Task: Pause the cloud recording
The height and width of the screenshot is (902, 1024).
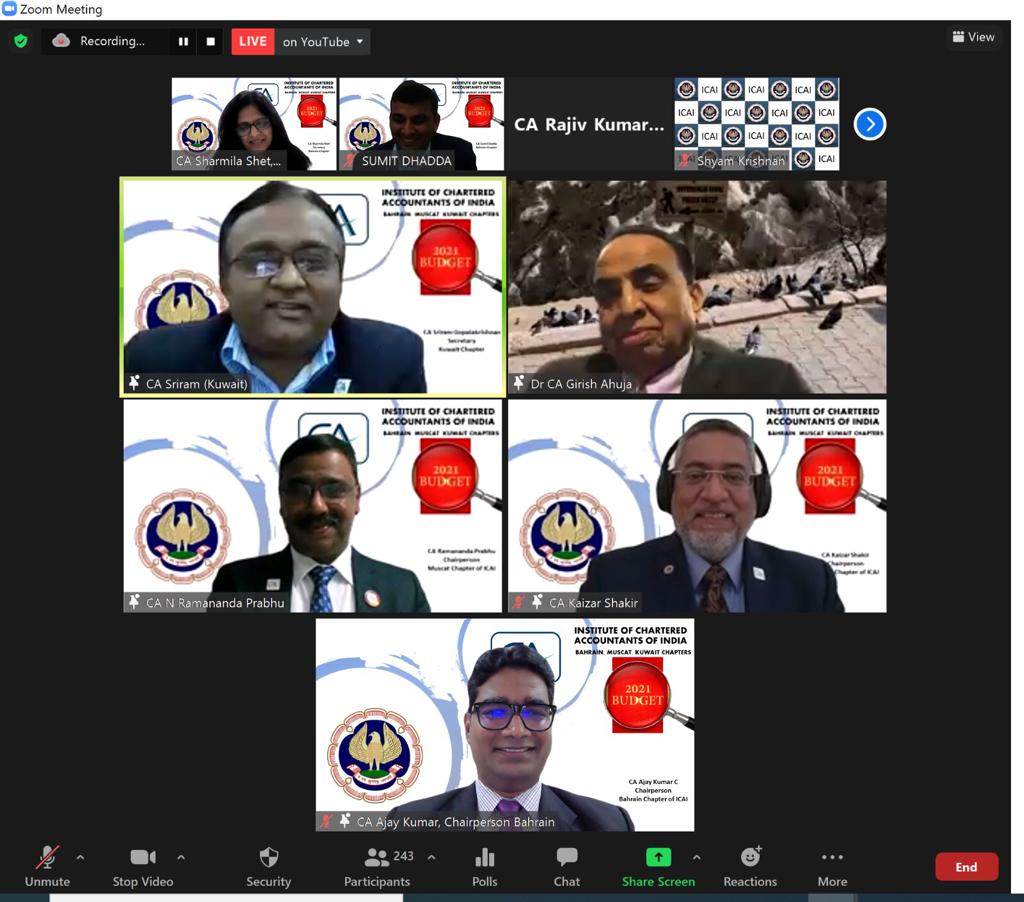Action: tap(184, 41)
